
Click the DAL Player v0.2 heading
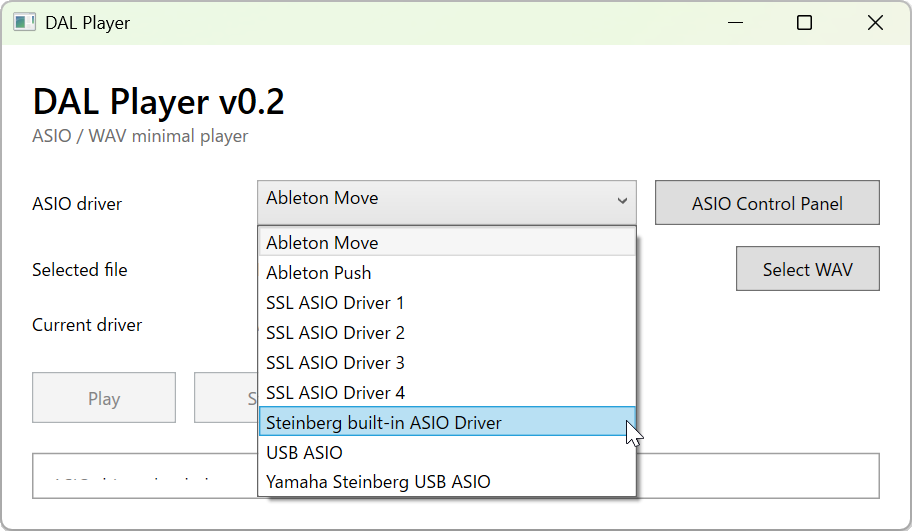158,102
